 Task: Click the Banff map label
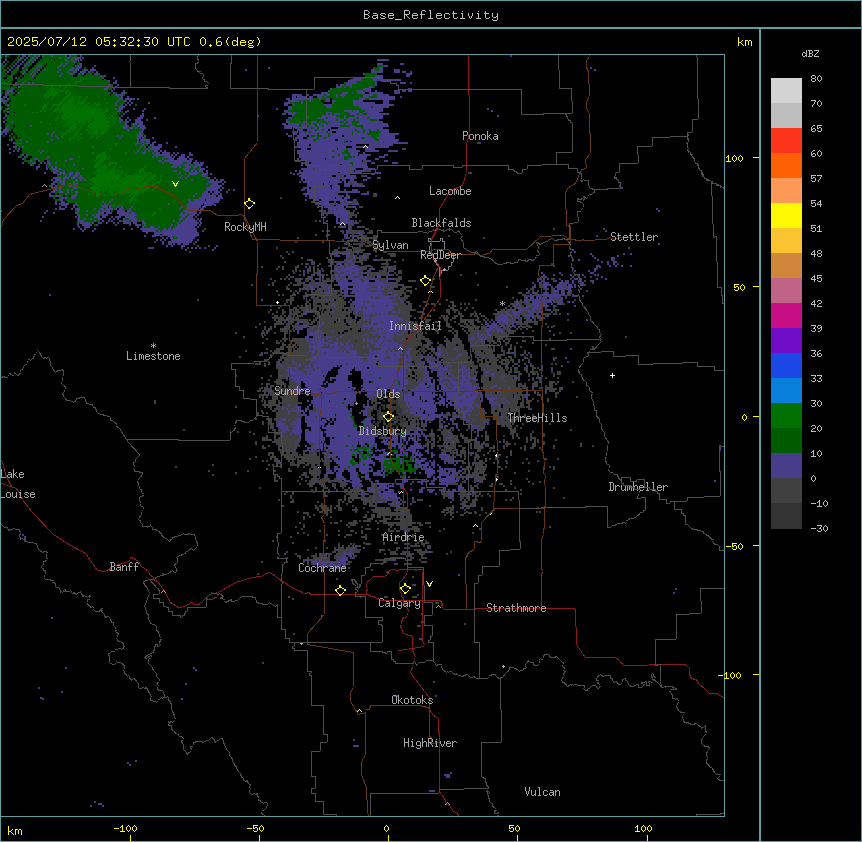pyautogui.click(x=124, y=567)
